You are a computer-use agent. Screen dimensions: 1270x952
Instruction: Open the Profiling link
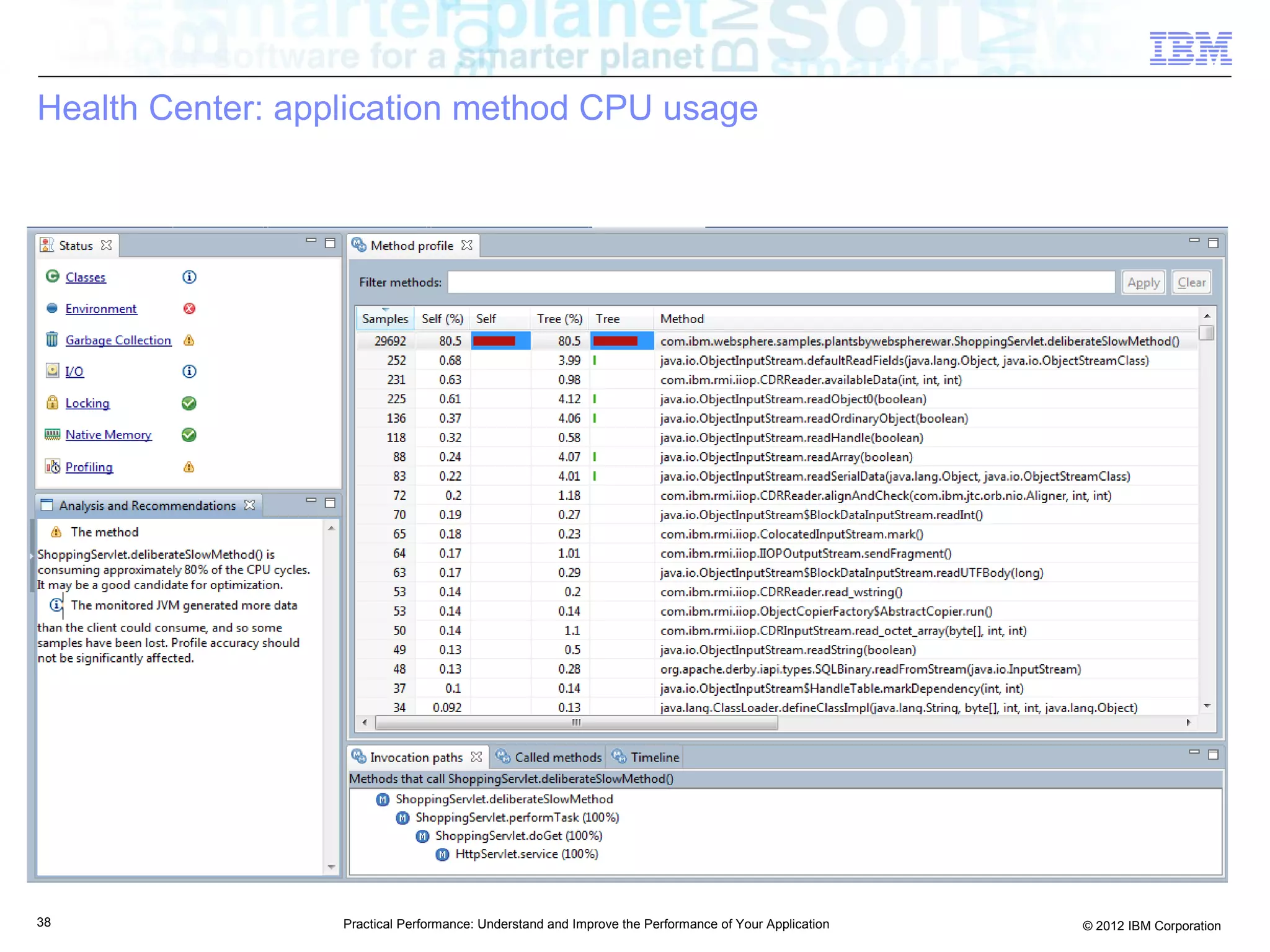pyautogui.click(x=89, y=467)
